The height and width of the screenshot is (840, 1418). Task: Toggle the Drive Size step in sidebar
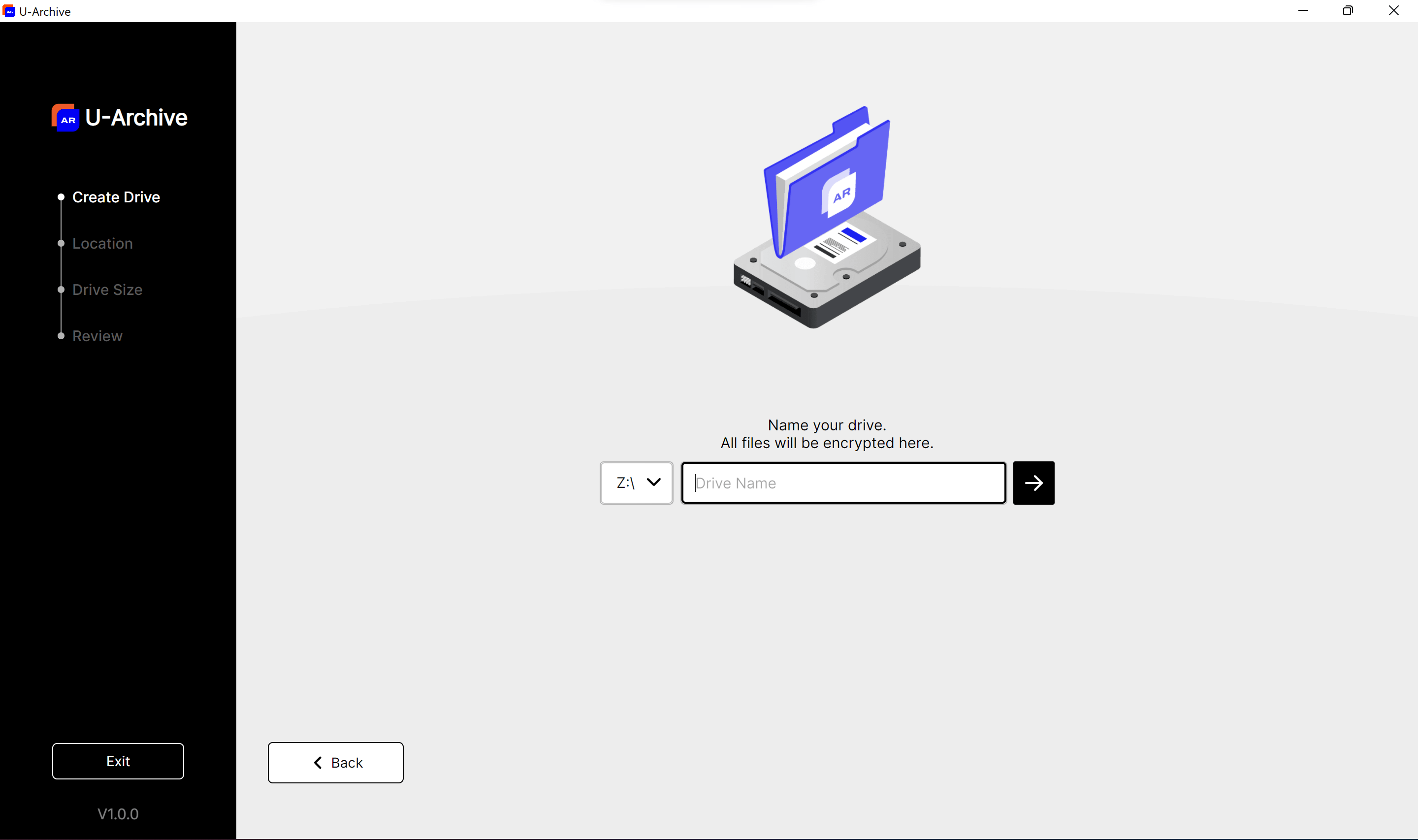(x=108, y=289)
